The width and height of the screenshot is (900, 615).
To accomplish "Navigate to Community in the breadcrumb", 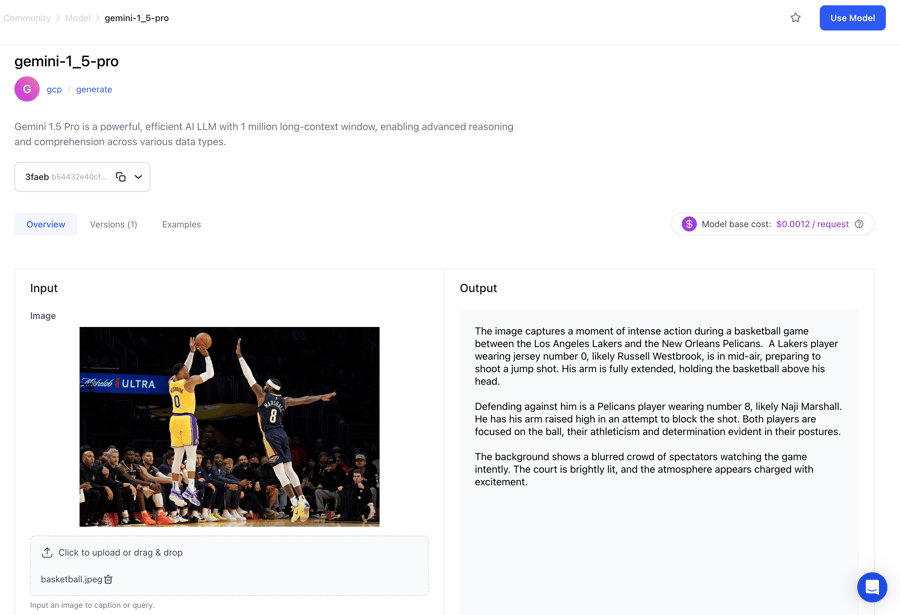I will coord(27,18).
